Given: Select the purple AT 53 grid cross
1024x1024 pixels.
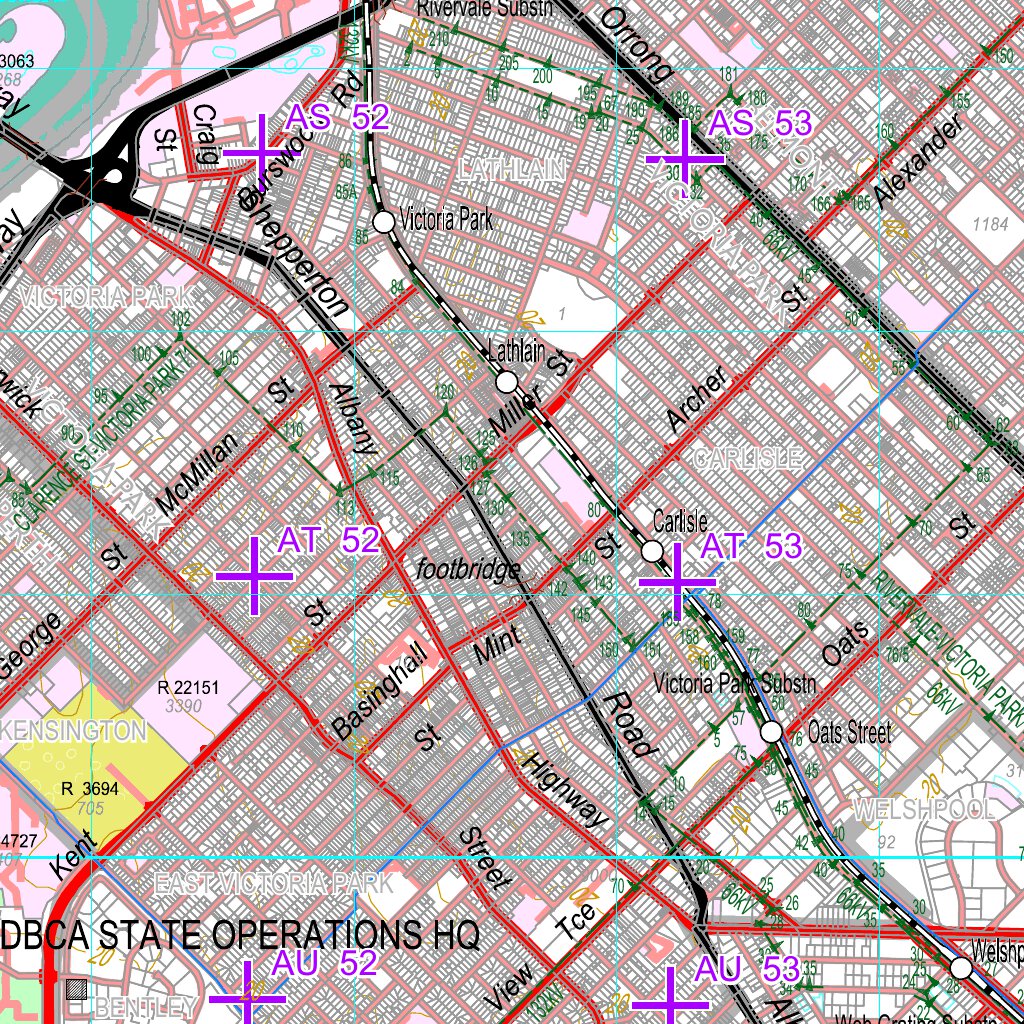Looking at the screenshot, I should point(678,581).
